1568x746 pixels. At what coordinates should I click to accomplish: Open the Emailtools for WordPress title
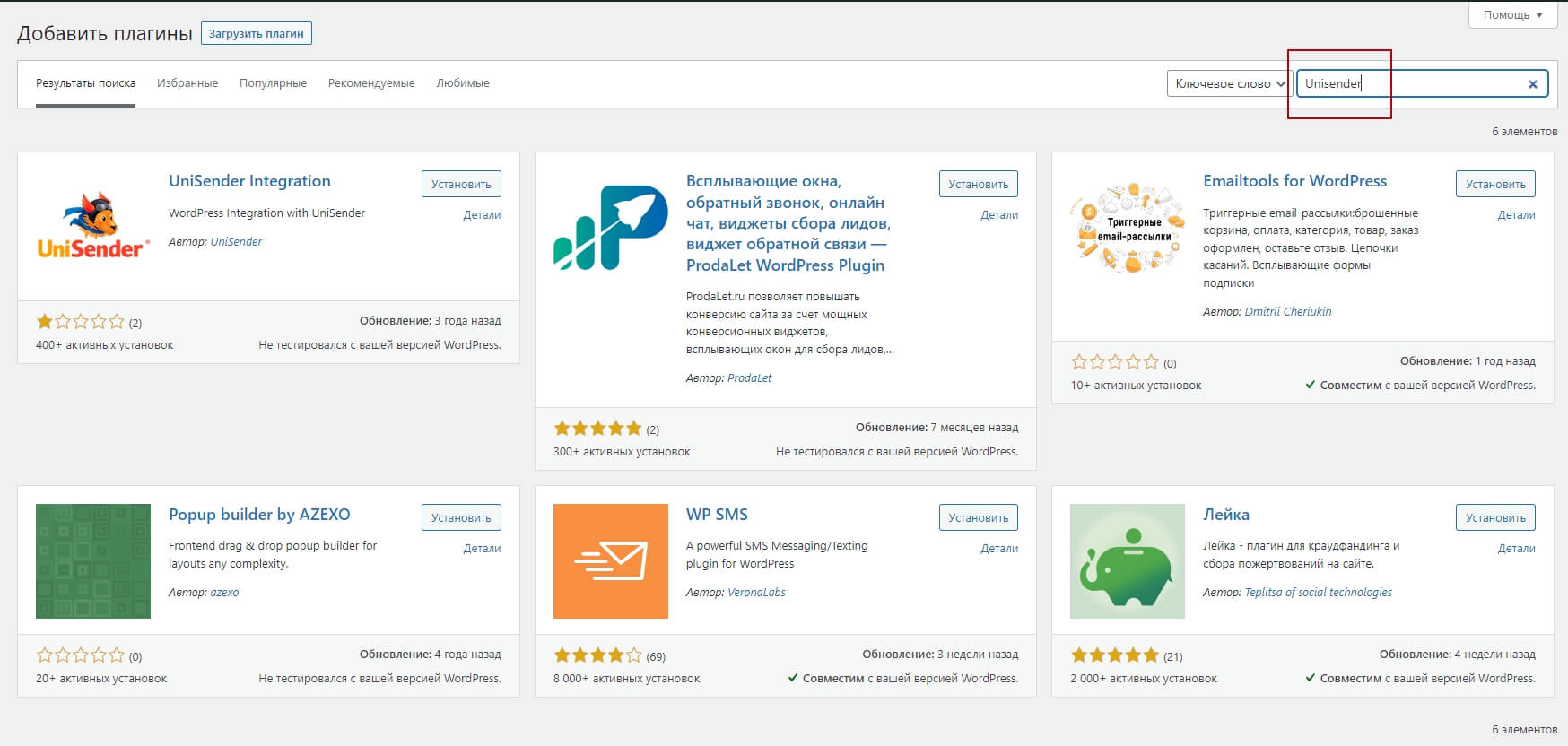pyautogui.click(x=1294, y=181)
